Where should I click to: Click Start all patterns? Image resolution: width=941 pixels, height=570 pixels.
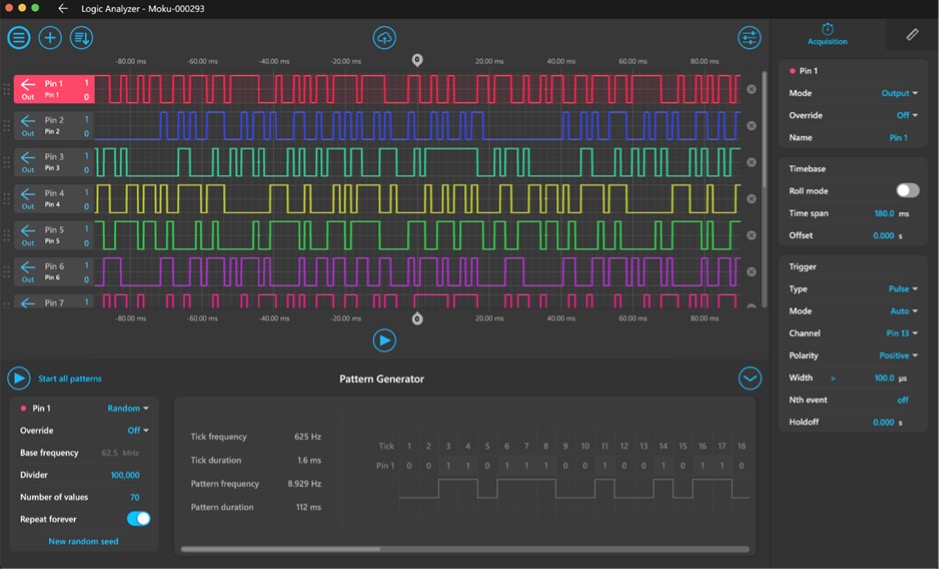tap(69, 379)
